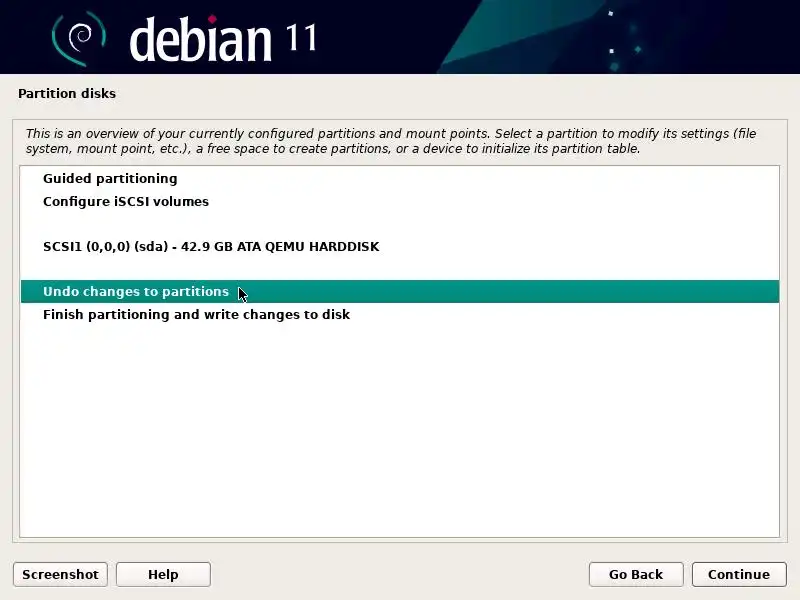Select Undo changes to partitions
800x600 pixels.
399,291
